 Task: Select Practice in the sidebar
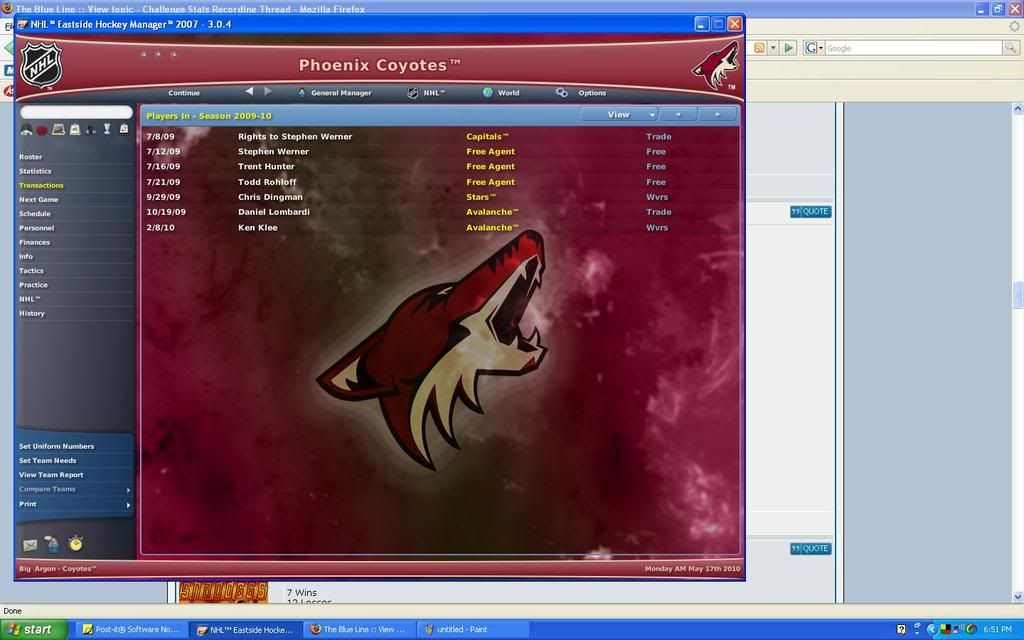pos(33,285)
